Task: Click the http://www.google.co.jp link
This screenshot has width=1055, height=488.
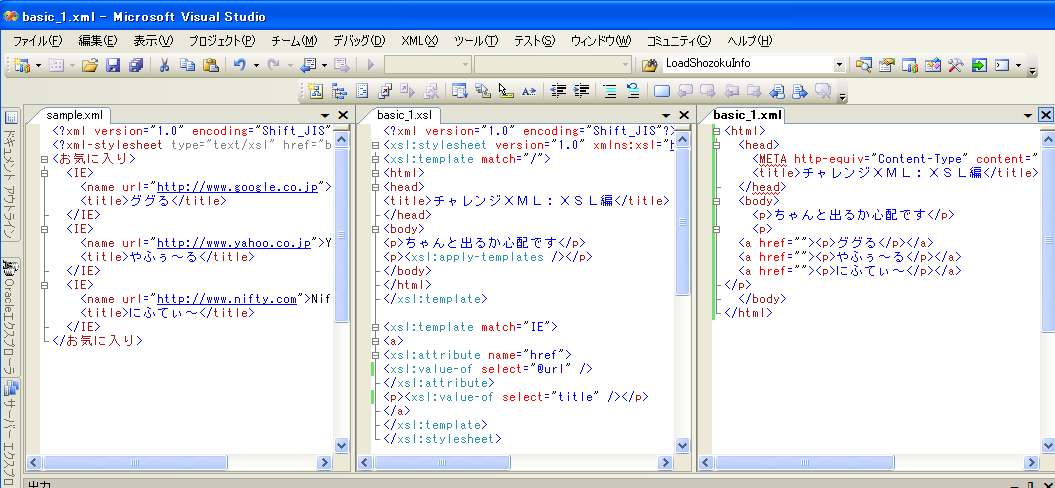Action: click(237, 187)
